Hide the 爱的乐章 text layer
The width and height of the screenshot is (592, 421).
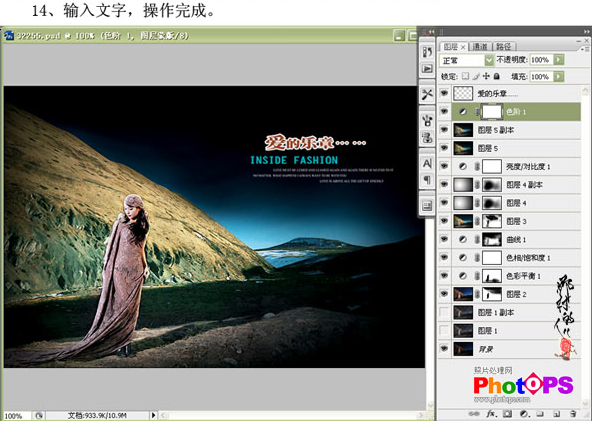[444, 93]
